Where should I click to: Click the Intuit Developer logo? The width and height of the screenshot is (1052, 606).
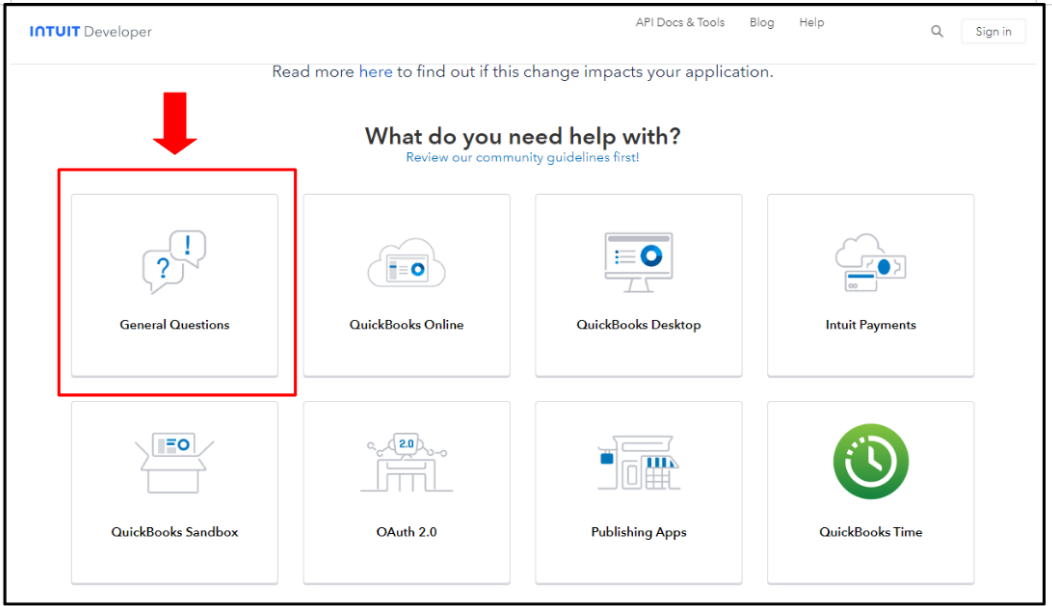point(91,32)
